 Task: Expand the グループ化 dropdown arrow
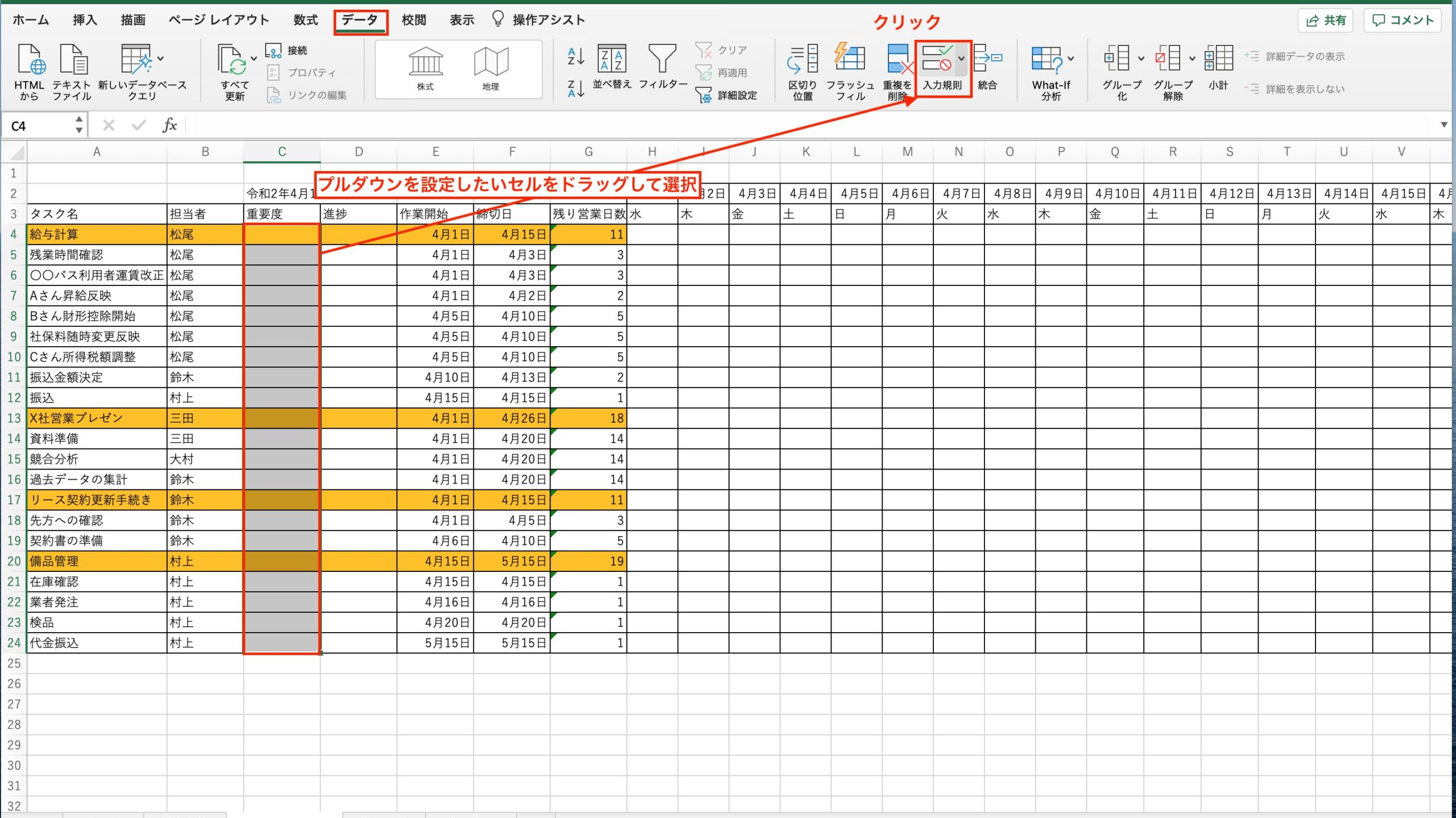[x=1141, y=59]
